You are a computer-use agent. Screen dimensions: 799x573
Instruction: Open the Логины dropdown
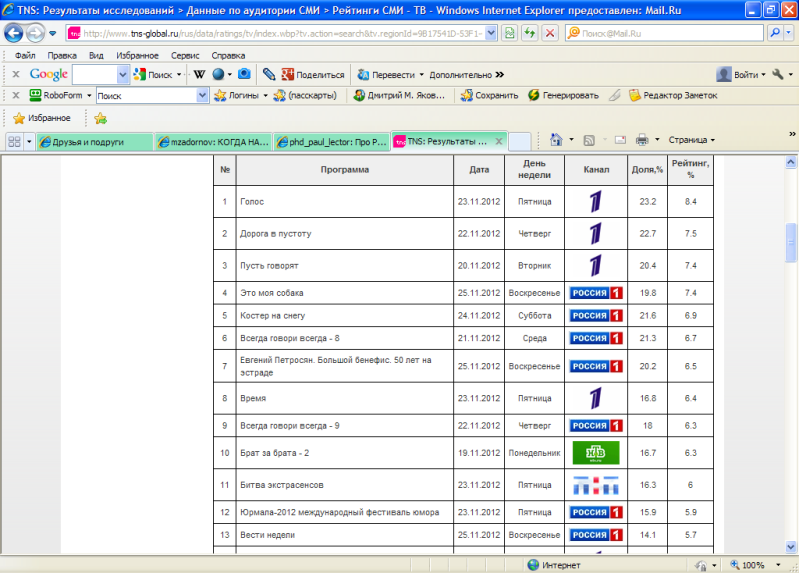(265, 95)
